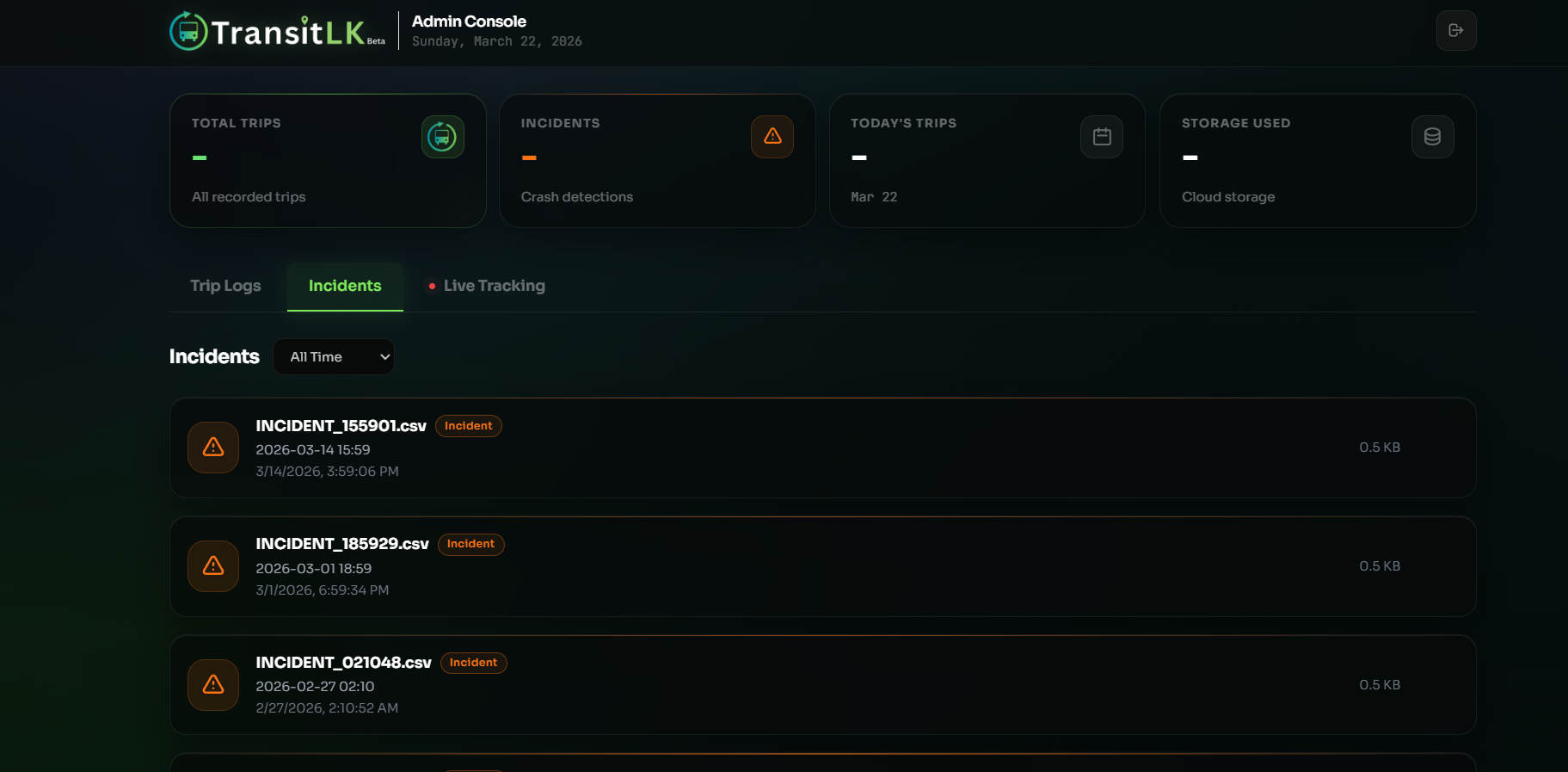Image resolution: width=1568 pixels, height=772 pixels.
Task: Click the Storage Used database icon
Action: coord(1432,137)
